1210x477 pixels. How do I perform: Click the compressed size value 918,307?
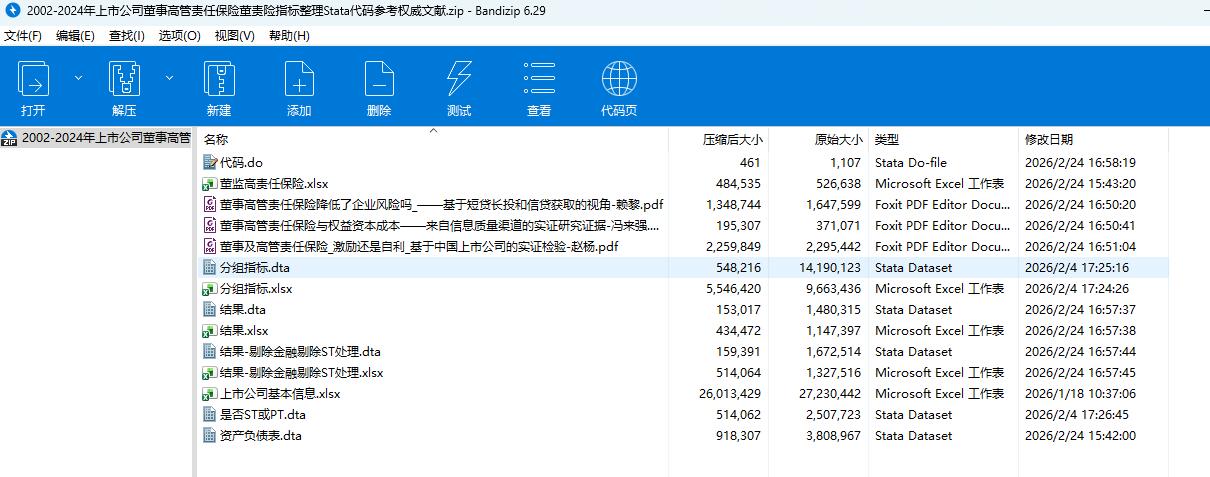click(738, 435)
